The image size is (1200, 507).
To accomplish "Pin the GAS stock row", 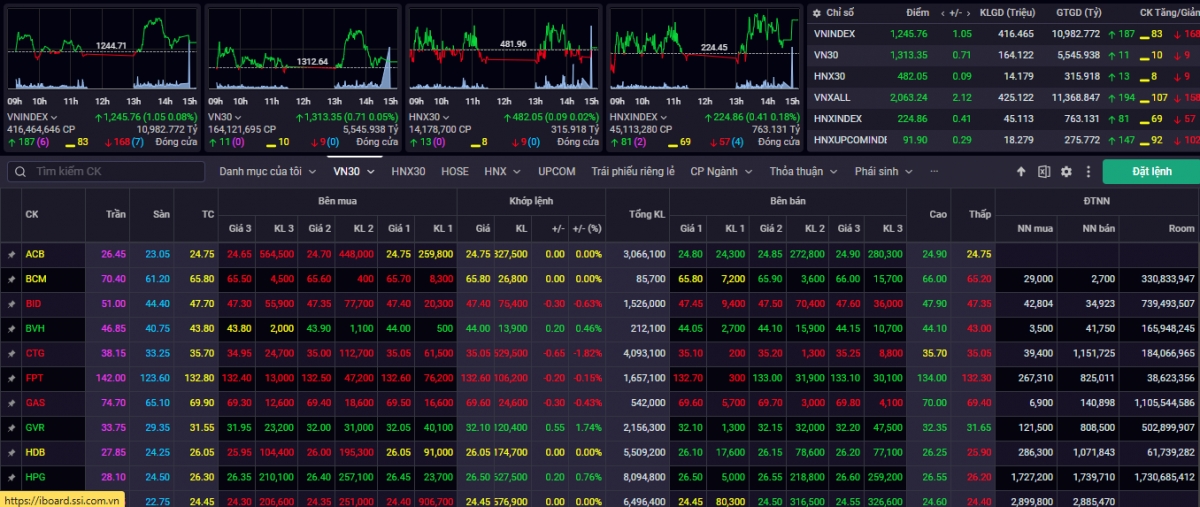I will coord(11,402).
